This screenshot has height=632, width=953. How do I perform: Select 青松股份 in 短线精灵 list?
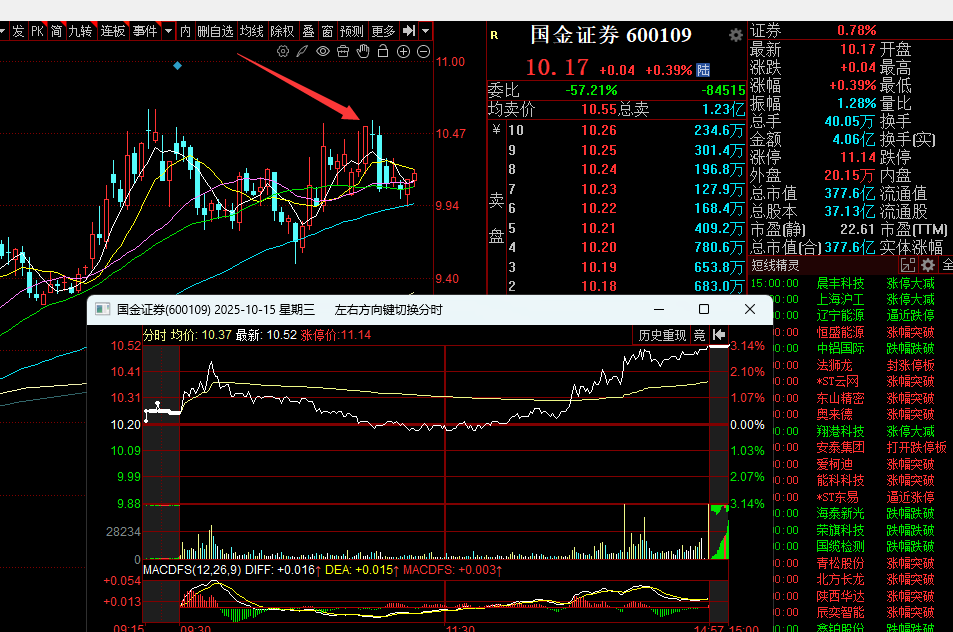coord(841,563)
